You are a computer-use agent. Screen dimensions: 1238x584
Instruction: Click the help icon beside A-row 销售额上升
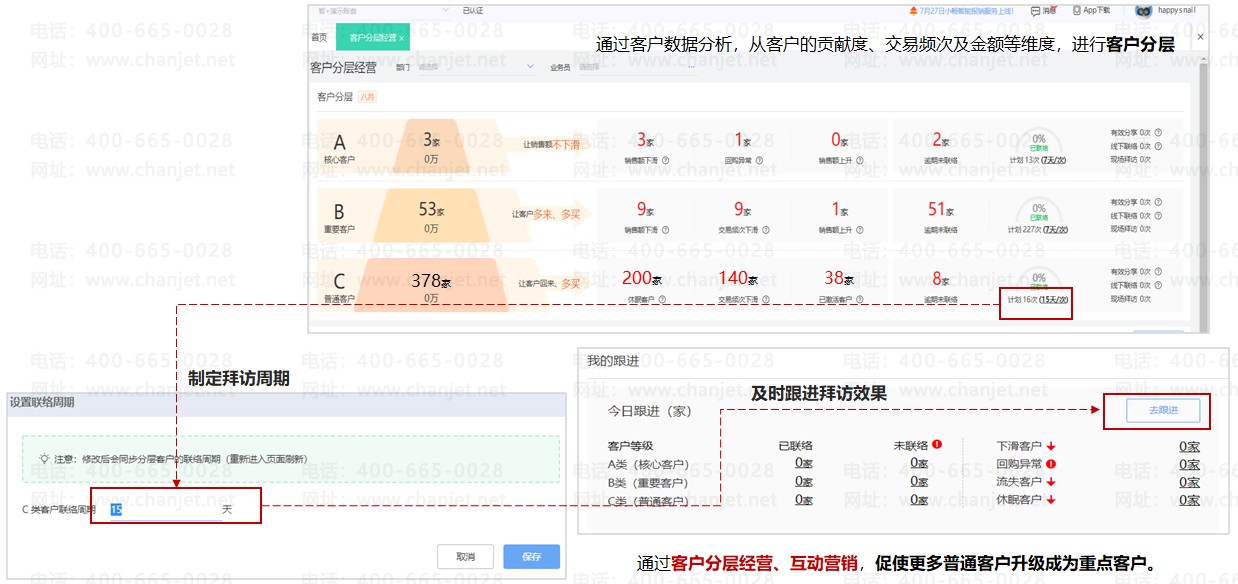859,160
